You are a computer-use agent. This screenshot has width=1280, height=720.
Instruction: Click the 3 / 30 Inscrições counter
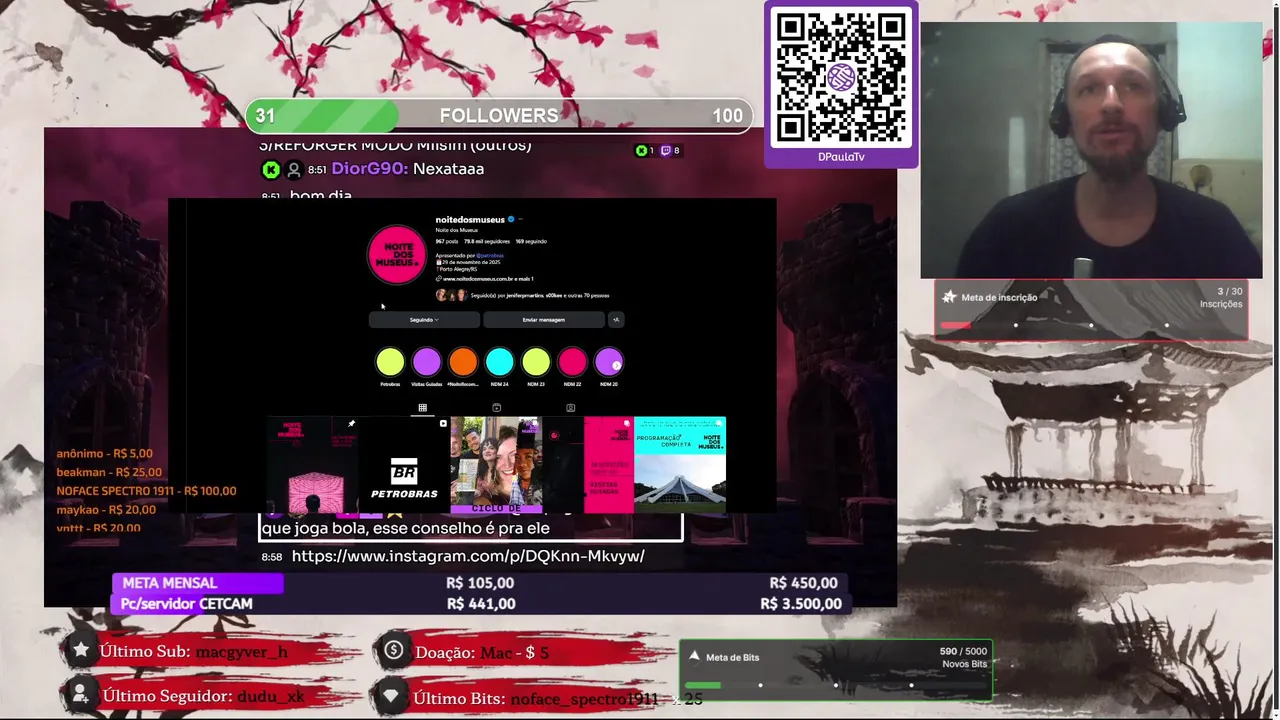[1221, 297]
